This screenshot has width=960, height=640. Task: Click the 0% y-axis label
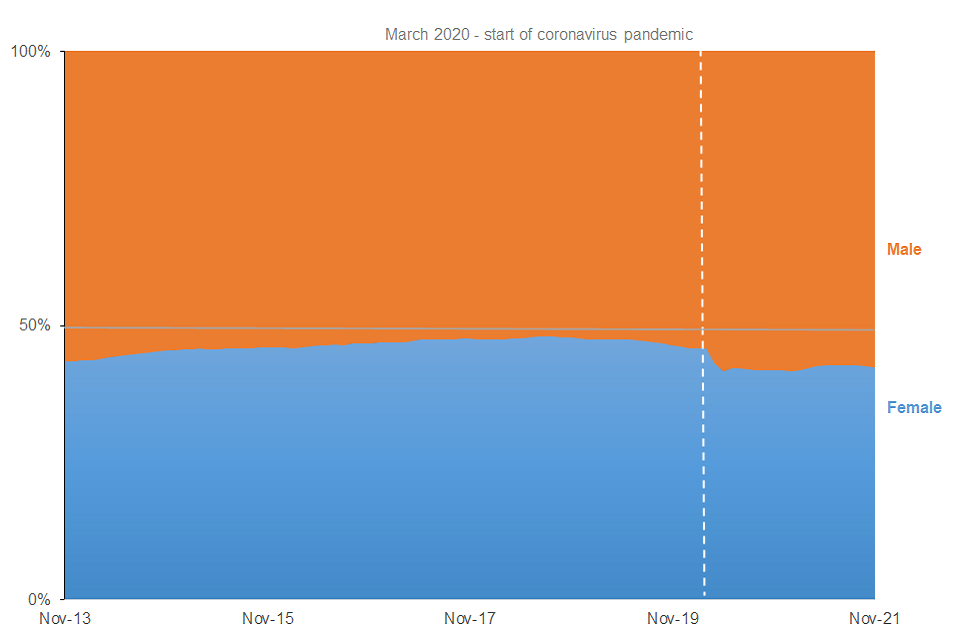[x=39, y=600]
